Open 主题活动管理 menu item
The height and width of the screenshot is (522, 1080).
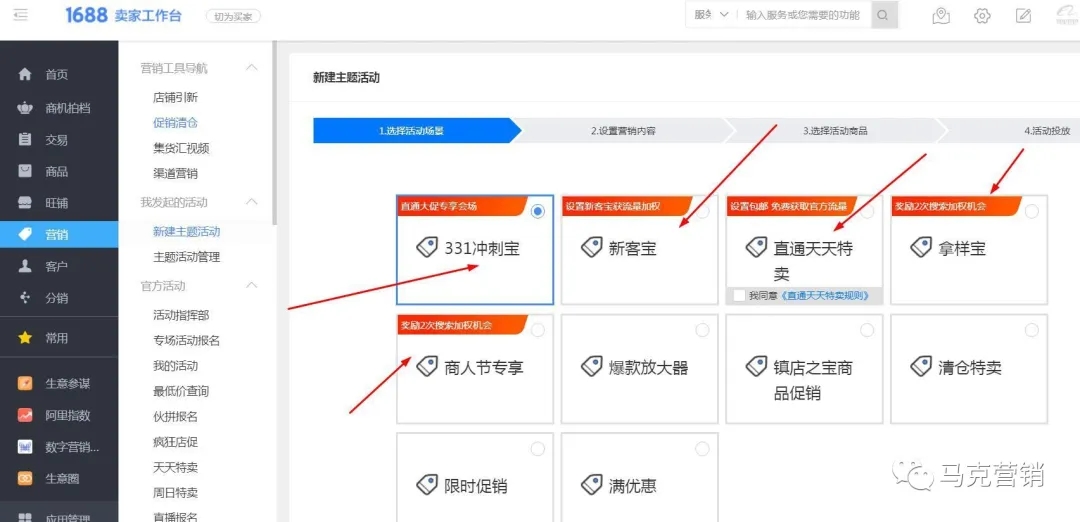pos(186,257)
